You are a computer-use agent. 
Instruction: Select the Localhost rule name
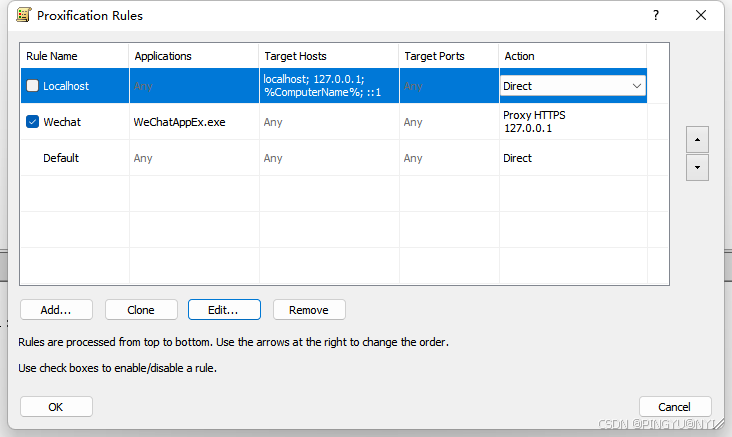66,86
